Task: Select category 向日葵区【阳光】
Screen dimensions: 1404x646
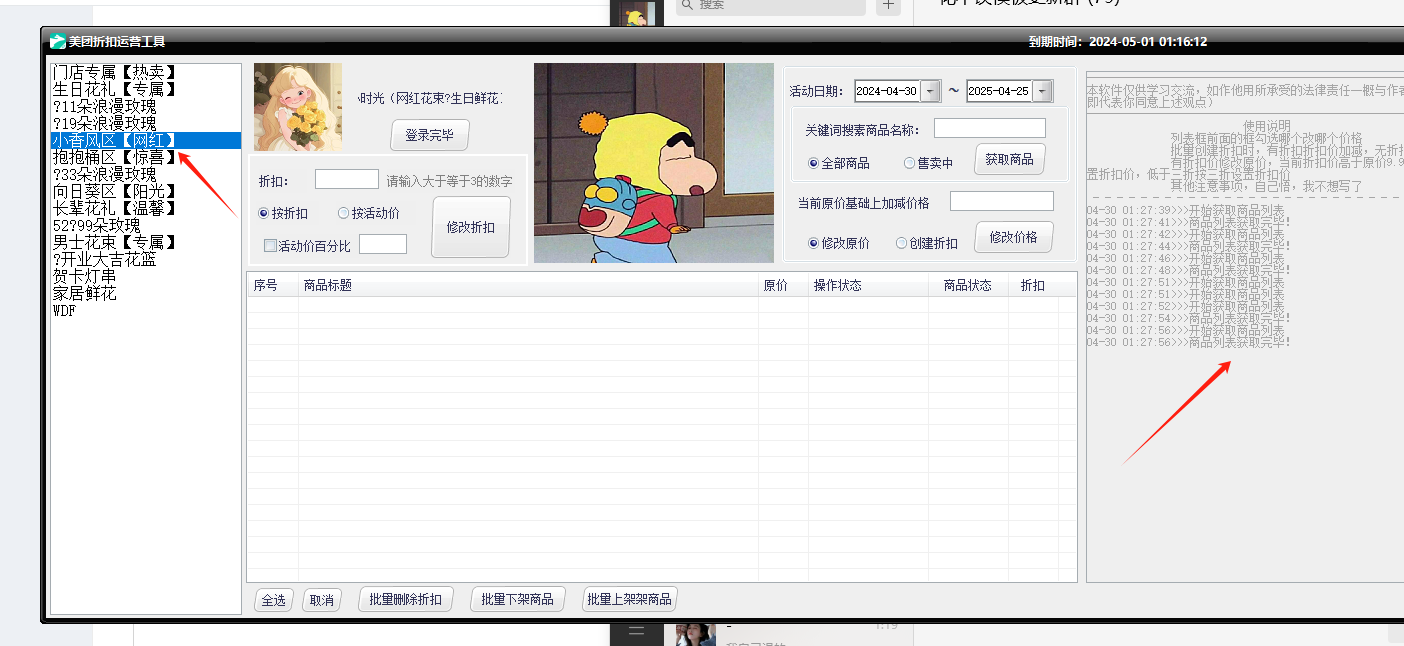Action: (146, 191)
